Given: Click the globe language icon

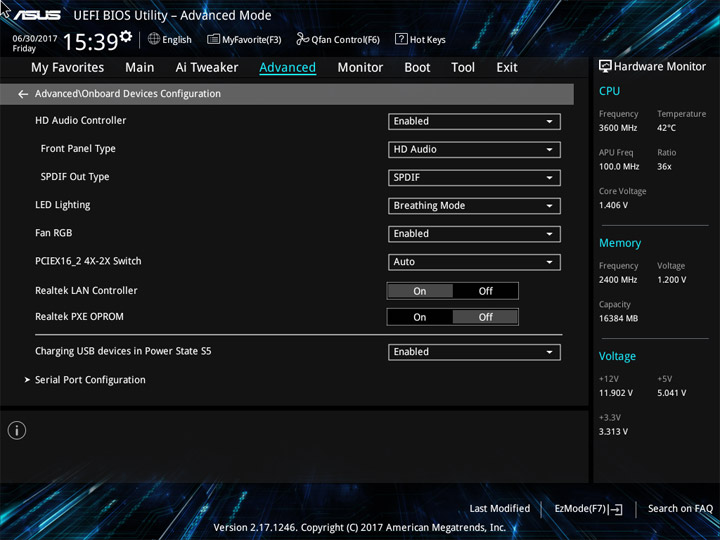Looking at the screenshot, I should coord(154,39).
